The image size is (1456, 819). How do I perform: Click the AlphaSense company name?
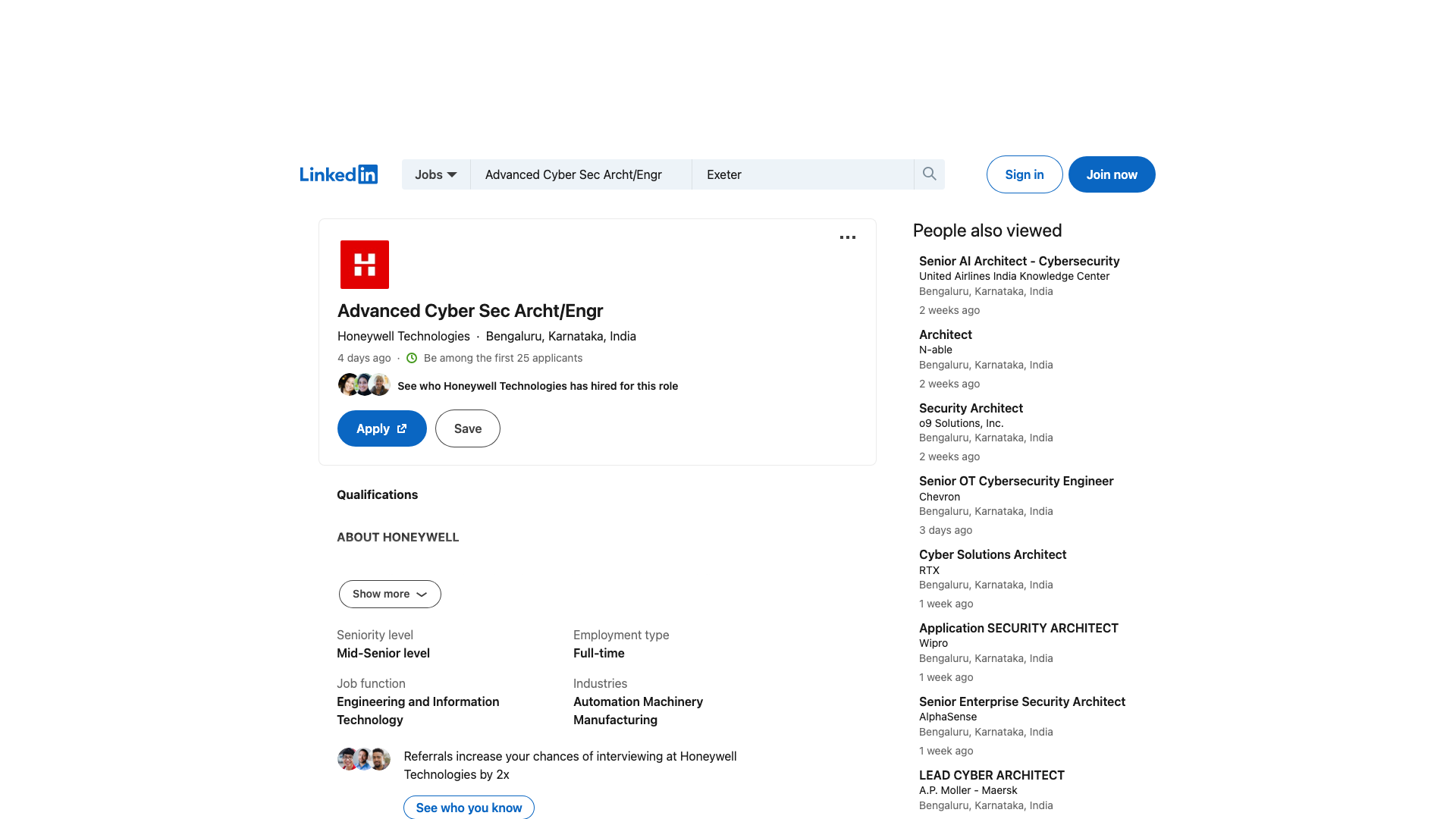click(948, 717)
